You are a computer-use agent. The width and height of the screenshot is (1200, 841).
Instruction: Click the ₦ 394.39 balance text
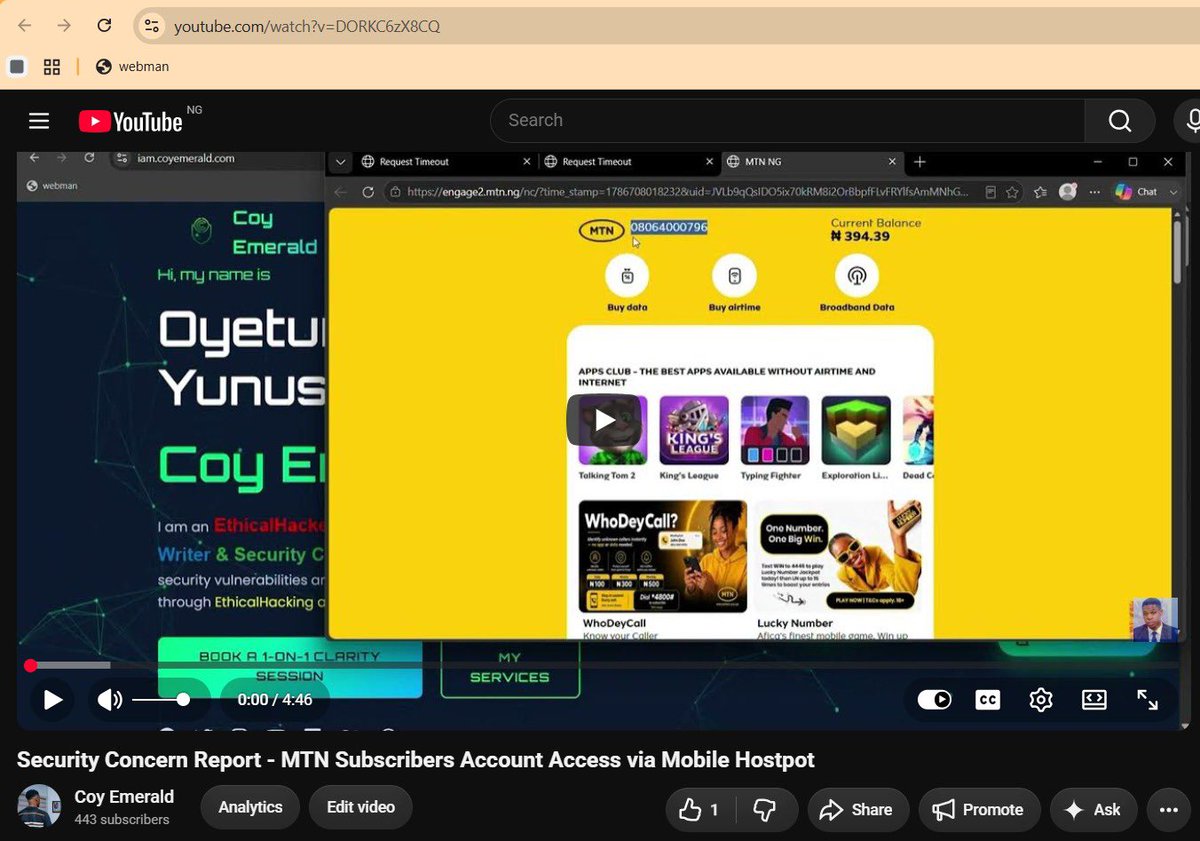[x=860, y=237]
